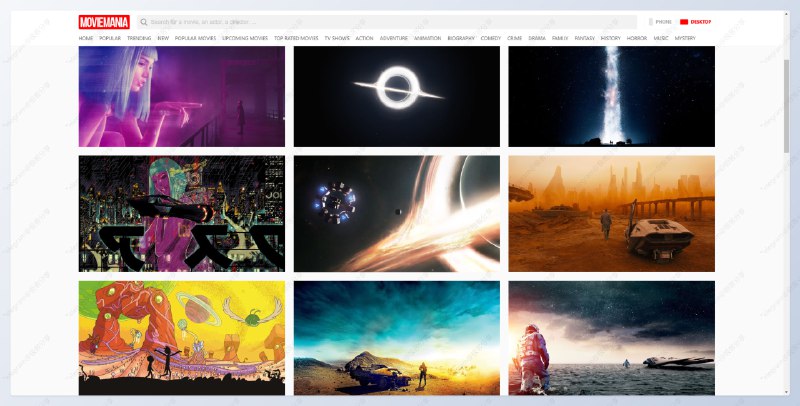800x406 pixels.
Task: Click the MovieMania logo
Action: [104, 21]
